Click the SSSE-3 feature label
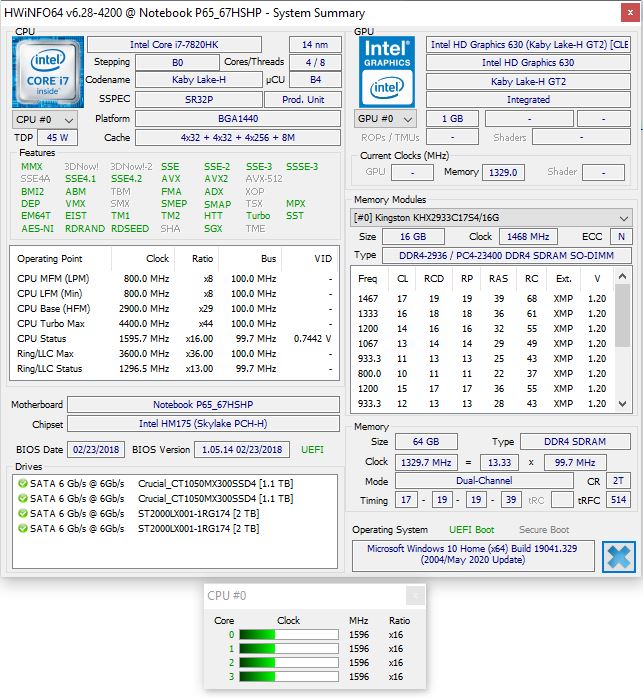Viewport: 643px width, 698px height. (302, 167)
